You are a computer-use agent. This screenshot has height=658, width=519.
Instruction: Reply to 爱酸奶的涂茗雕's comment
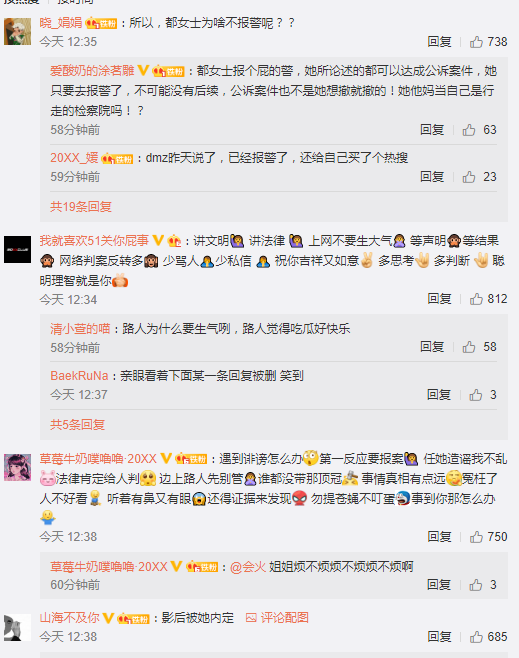tap(432, 130)
